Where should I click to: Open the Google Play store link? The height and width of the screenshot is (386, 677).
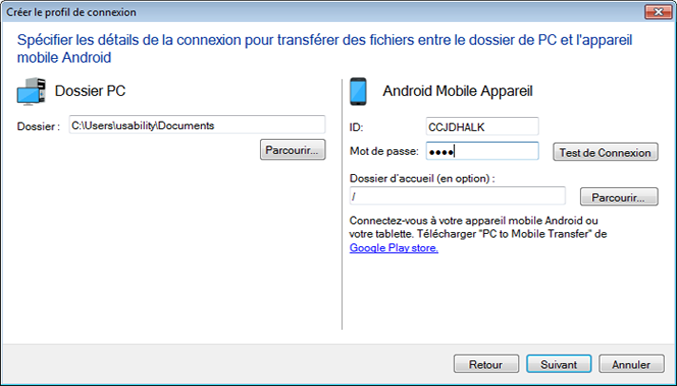pos(394,248)
